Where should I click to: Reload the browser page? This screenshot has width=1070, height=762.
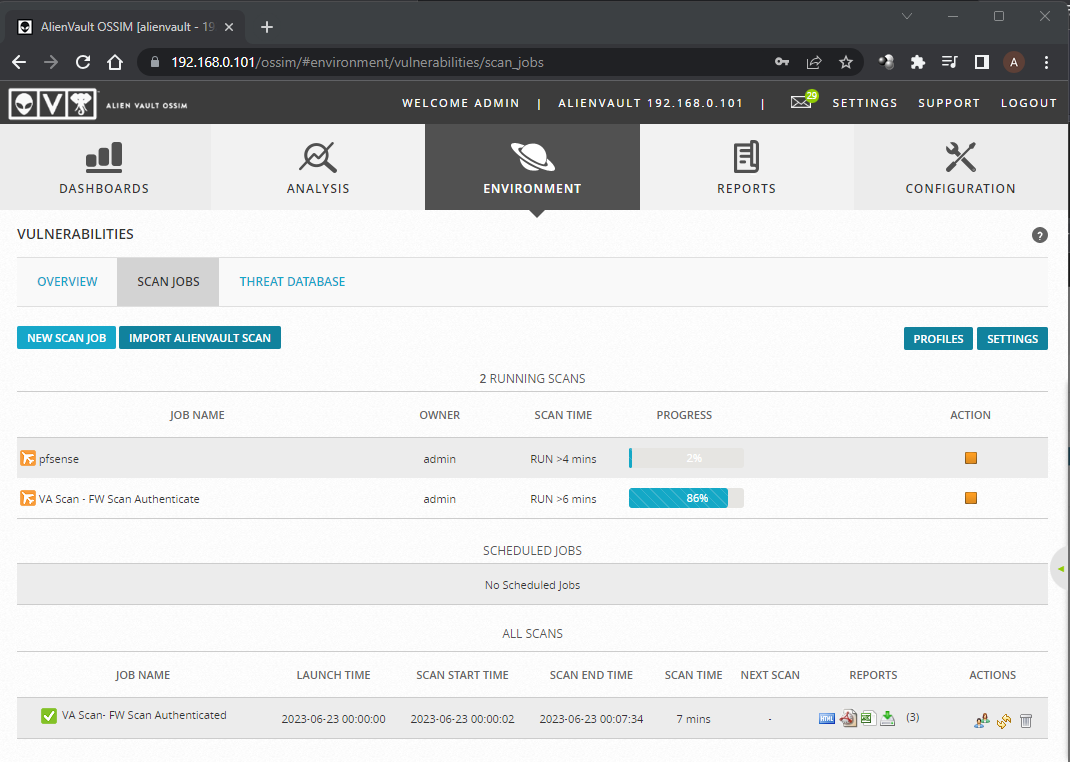point(83,62)
